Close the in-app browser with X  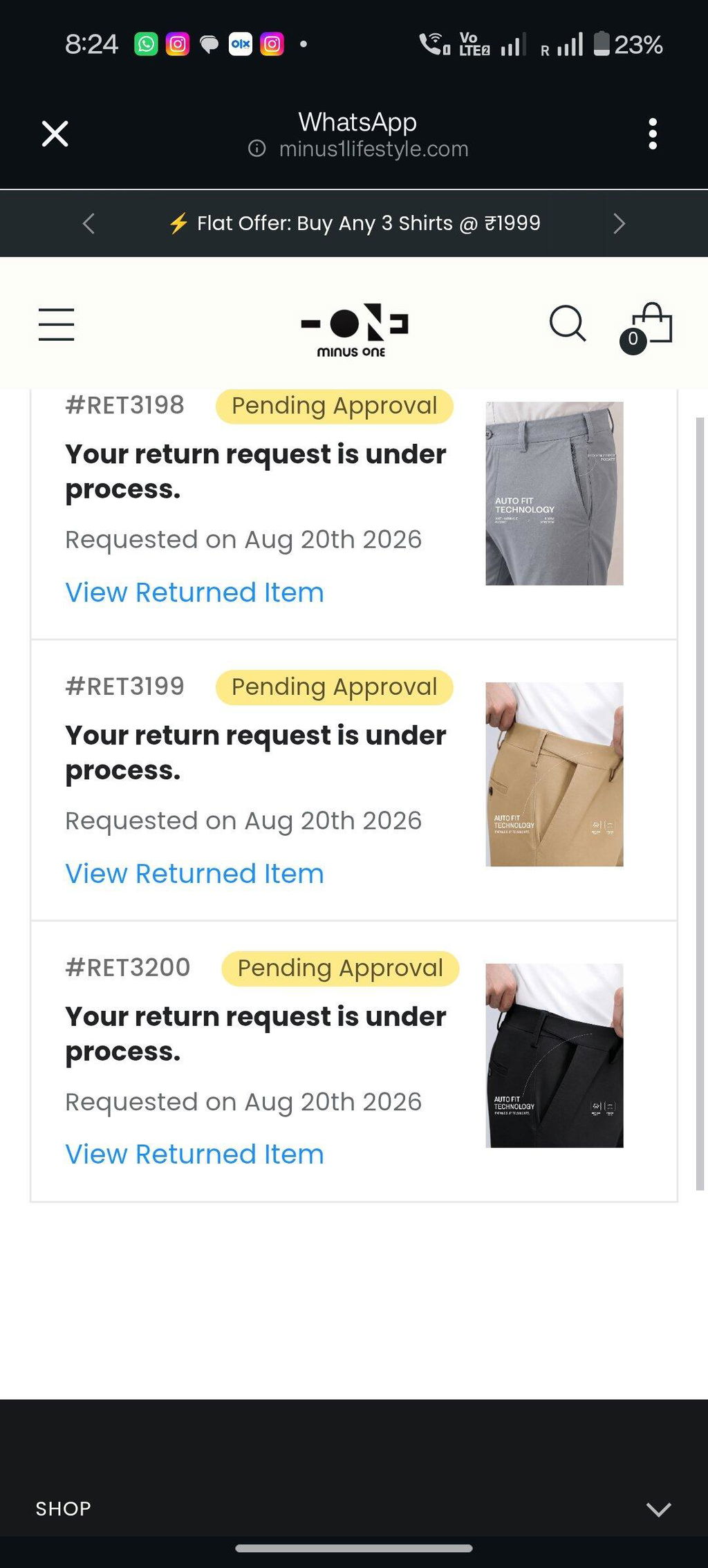(x=55, y=133)
